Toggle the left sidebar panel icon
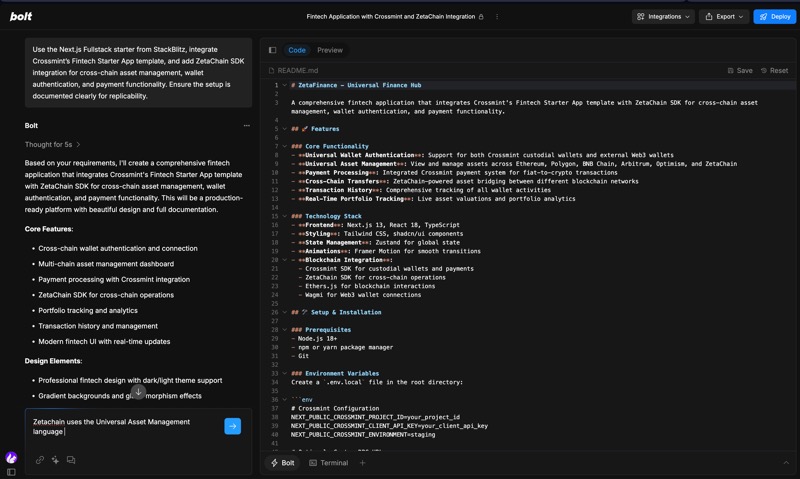 [11, 472]
